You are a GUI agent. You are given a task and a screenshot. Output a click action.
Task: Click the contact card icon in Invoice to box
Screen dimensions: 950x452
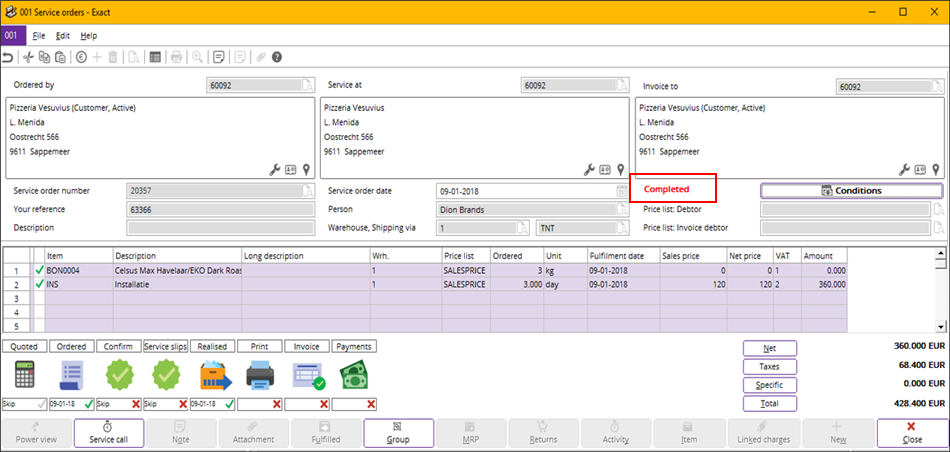pyautogui.click(x=920, y=170)
